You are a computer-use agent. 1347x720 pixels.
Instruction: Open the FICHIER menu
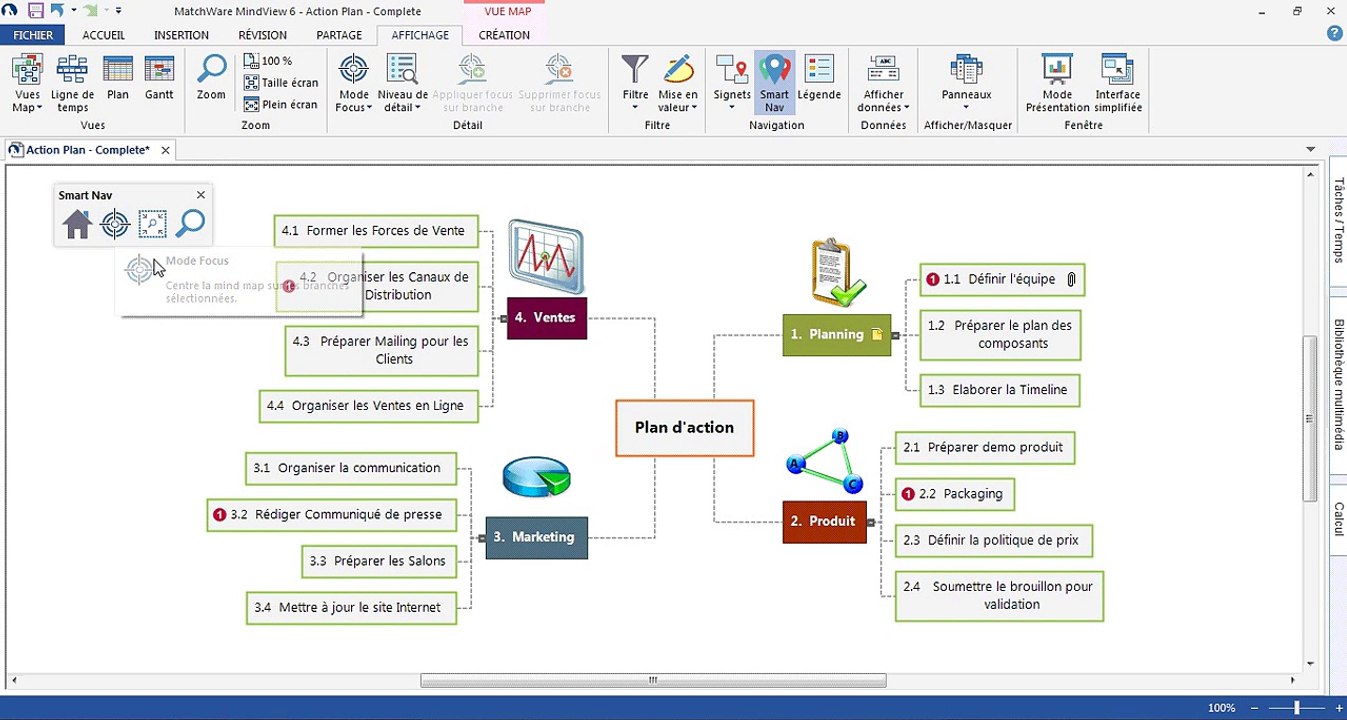coord(33,35)
